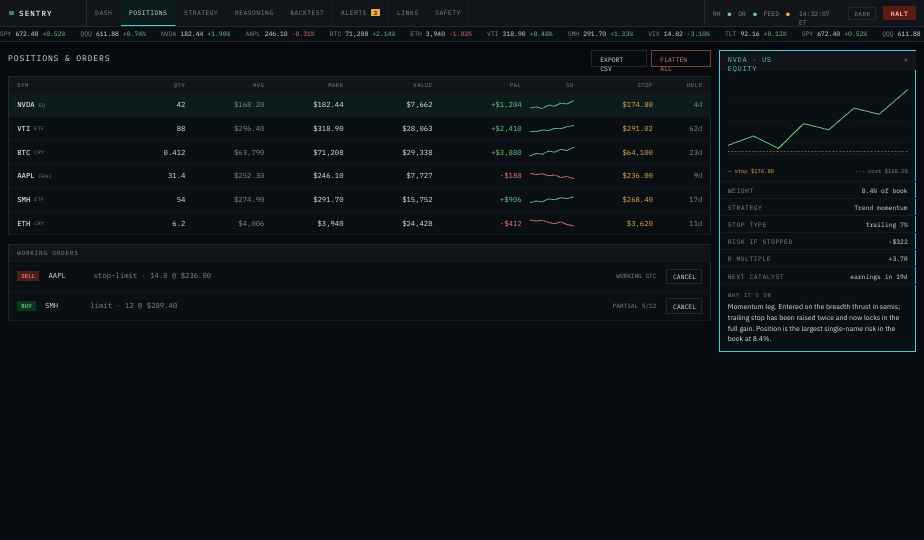Click the AAPL stop price $236.80
This screenshot has height=540, width=924.
(637, 176)
